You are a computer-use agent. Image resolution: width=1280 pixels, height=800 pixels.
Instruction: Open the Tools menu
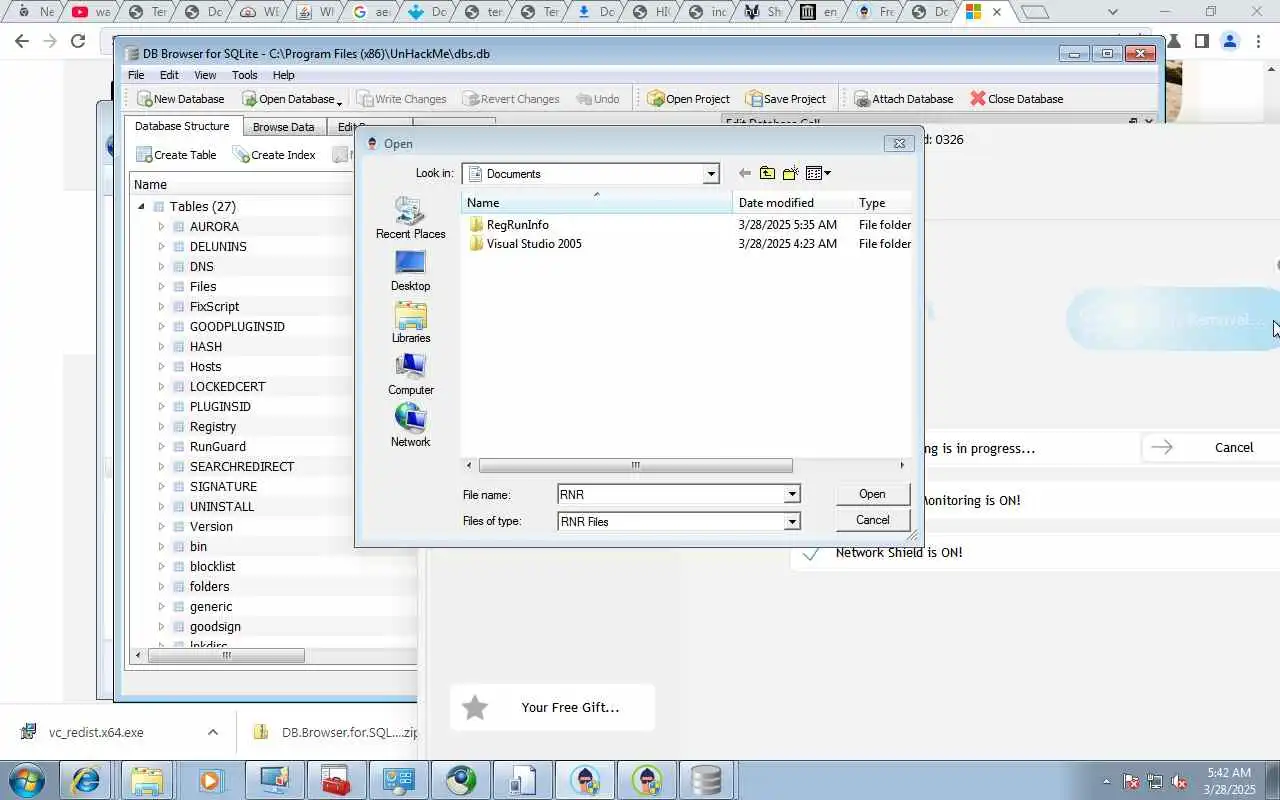click(244, 75)
